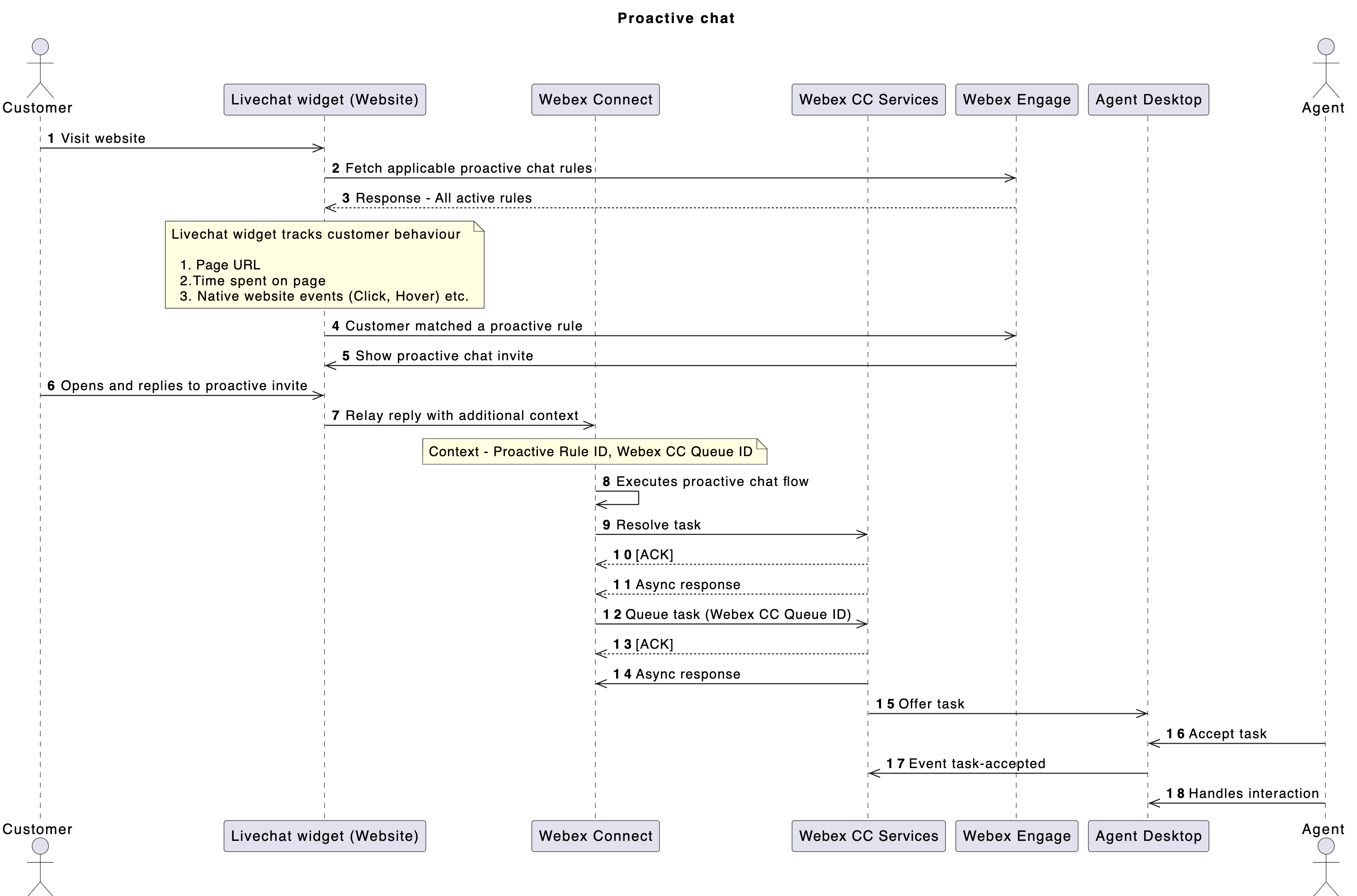Click the 'Proactive chat' diagram title
Screen dimensions: 1357x896
pyautogui.click(x=676, y=18)
